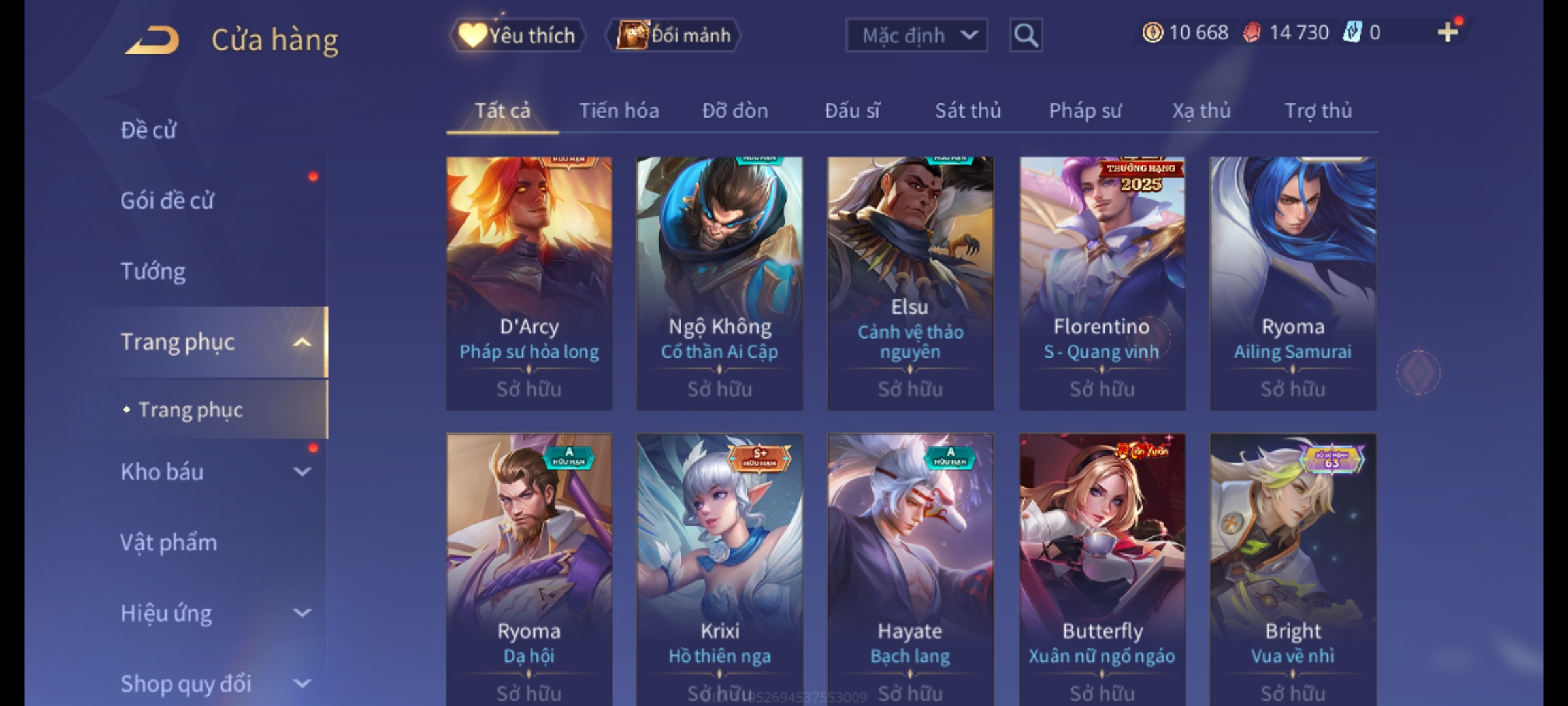This screenshot has width=1568, height=706.
Task: Tap the red ruby currency icon
Action: point(1251,33)
